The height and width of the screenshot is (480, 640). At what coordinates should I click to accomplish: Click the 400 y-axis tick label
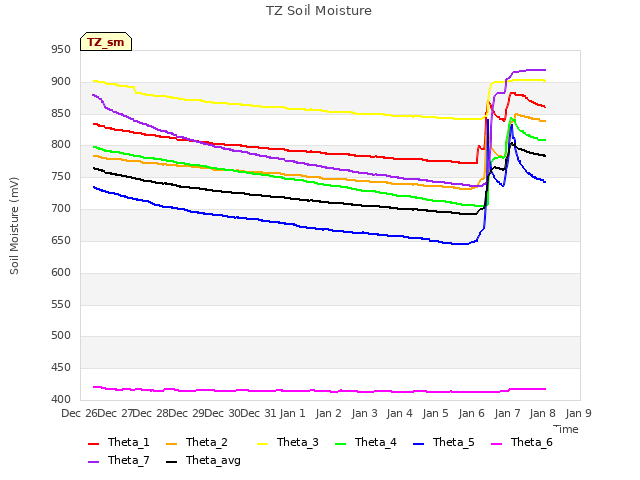(61, 399)
